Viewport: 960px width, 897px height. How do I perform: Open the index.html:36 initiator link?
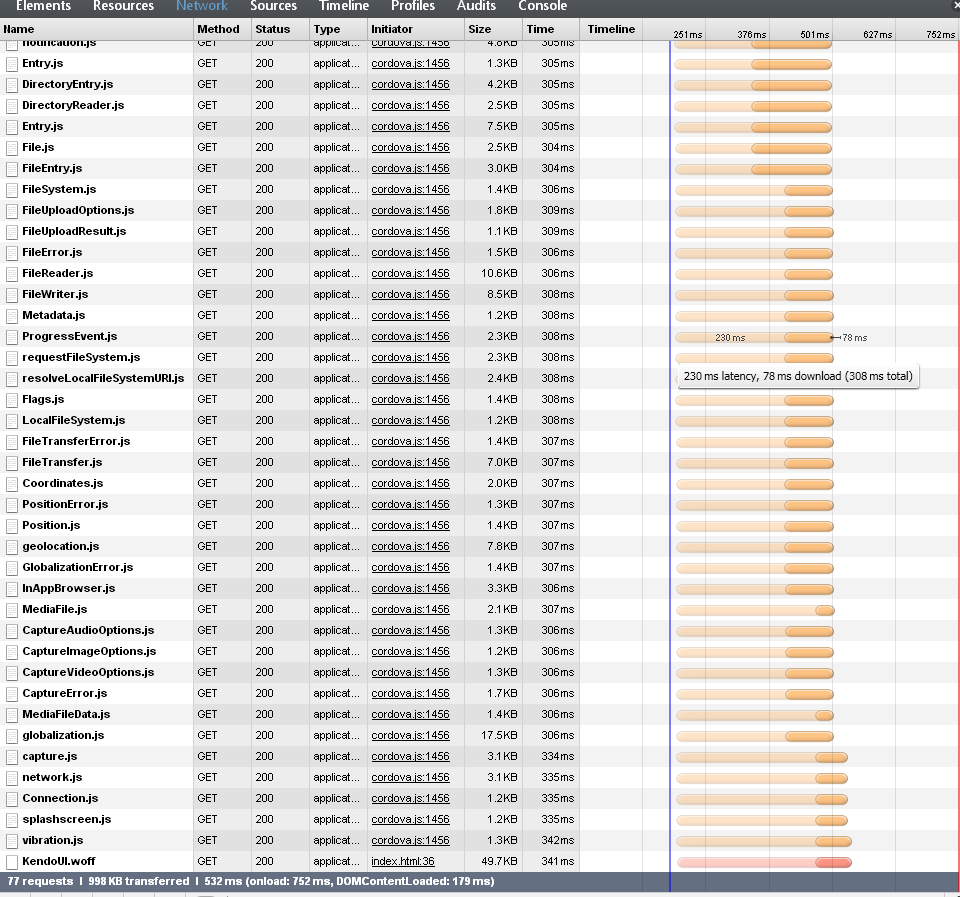403,861
